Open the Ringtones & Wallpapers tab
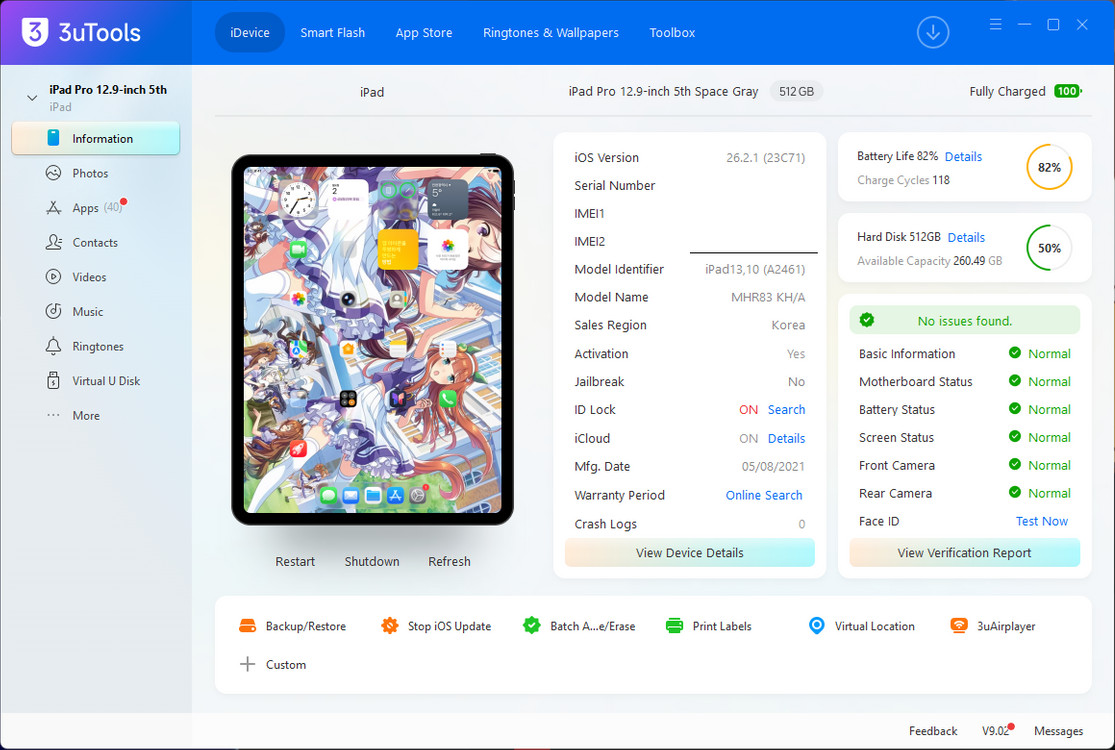 click(x=550, y=32)
